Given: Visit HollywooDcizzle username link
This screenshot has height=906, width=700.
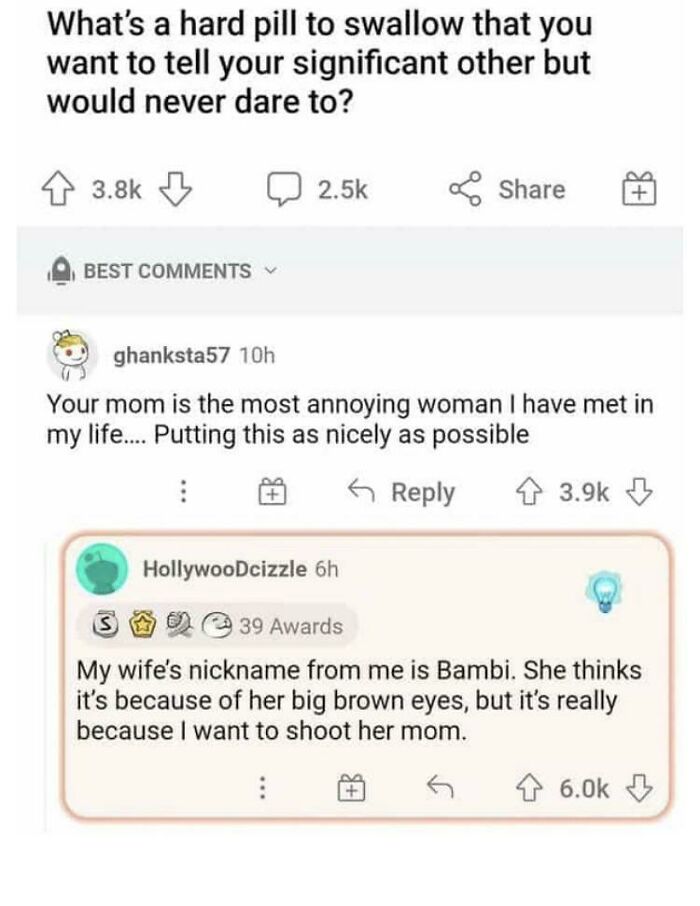Looking at the screenshot, I should 225,569.
